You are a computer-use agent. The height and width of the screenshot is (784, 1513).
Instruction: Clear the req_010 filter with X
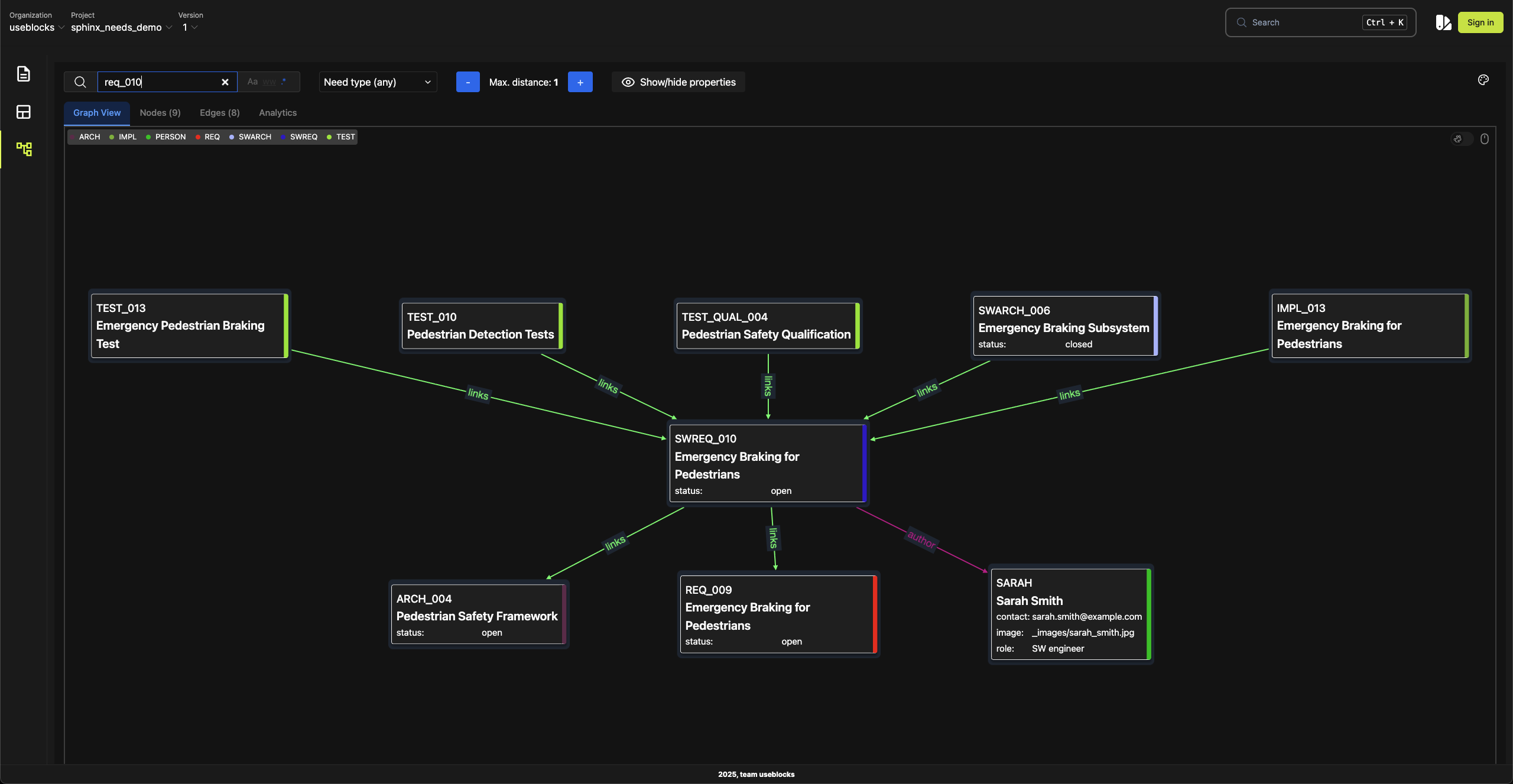click(x=225, y=82)
